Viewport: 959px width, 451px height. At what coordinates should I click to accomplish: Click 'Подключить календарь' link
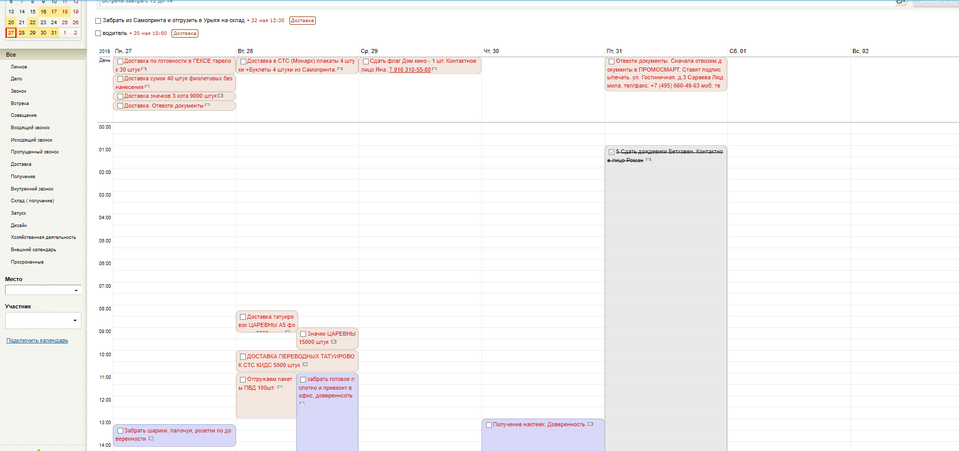click(37, 340)
